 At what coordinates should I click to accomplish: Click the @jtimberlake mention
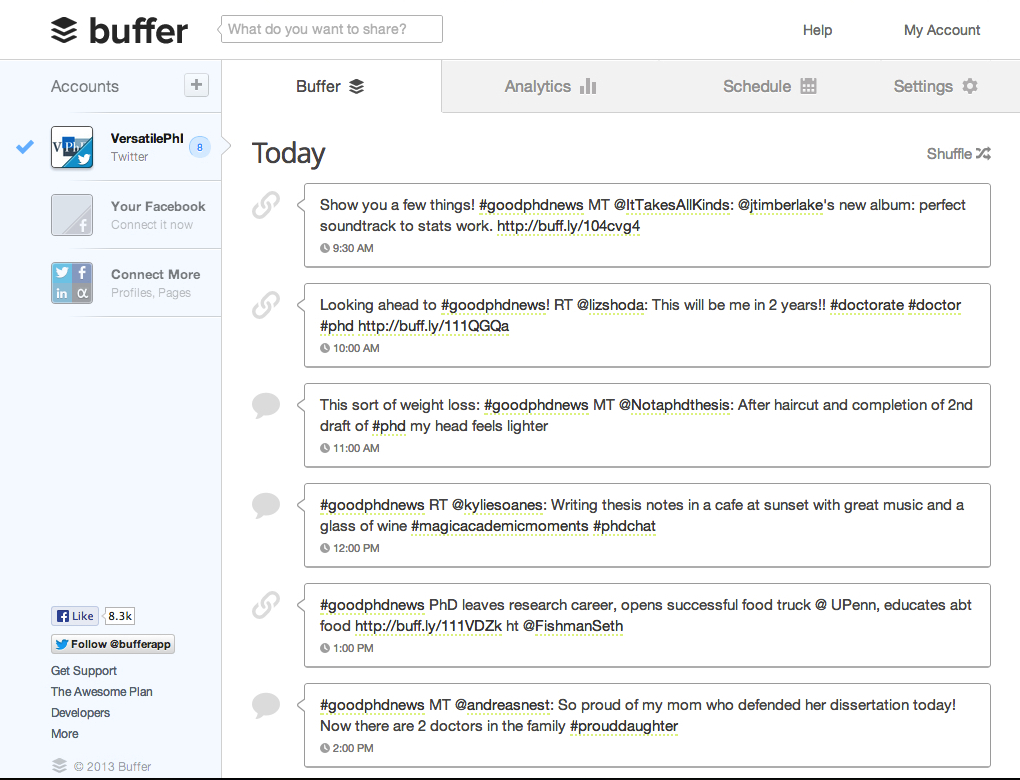(x=780, y=205)
